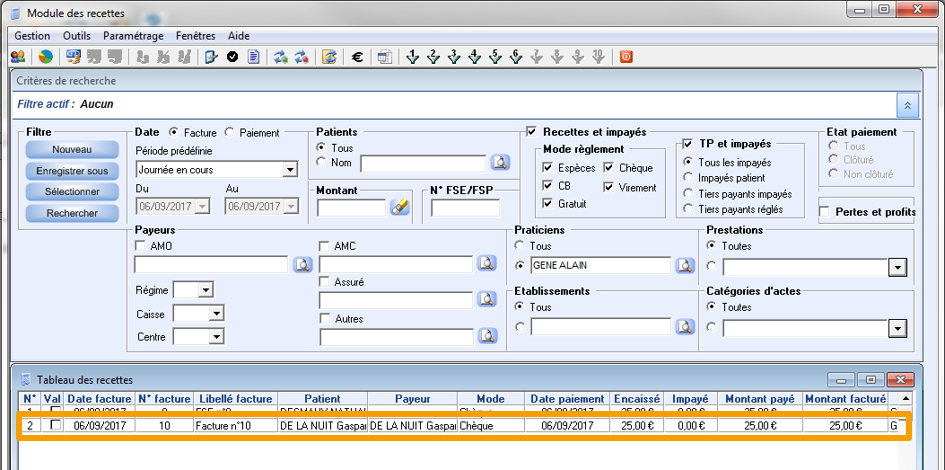Click the Rechercher button
The image size is (945, 470).
click(x=71, y=213)
